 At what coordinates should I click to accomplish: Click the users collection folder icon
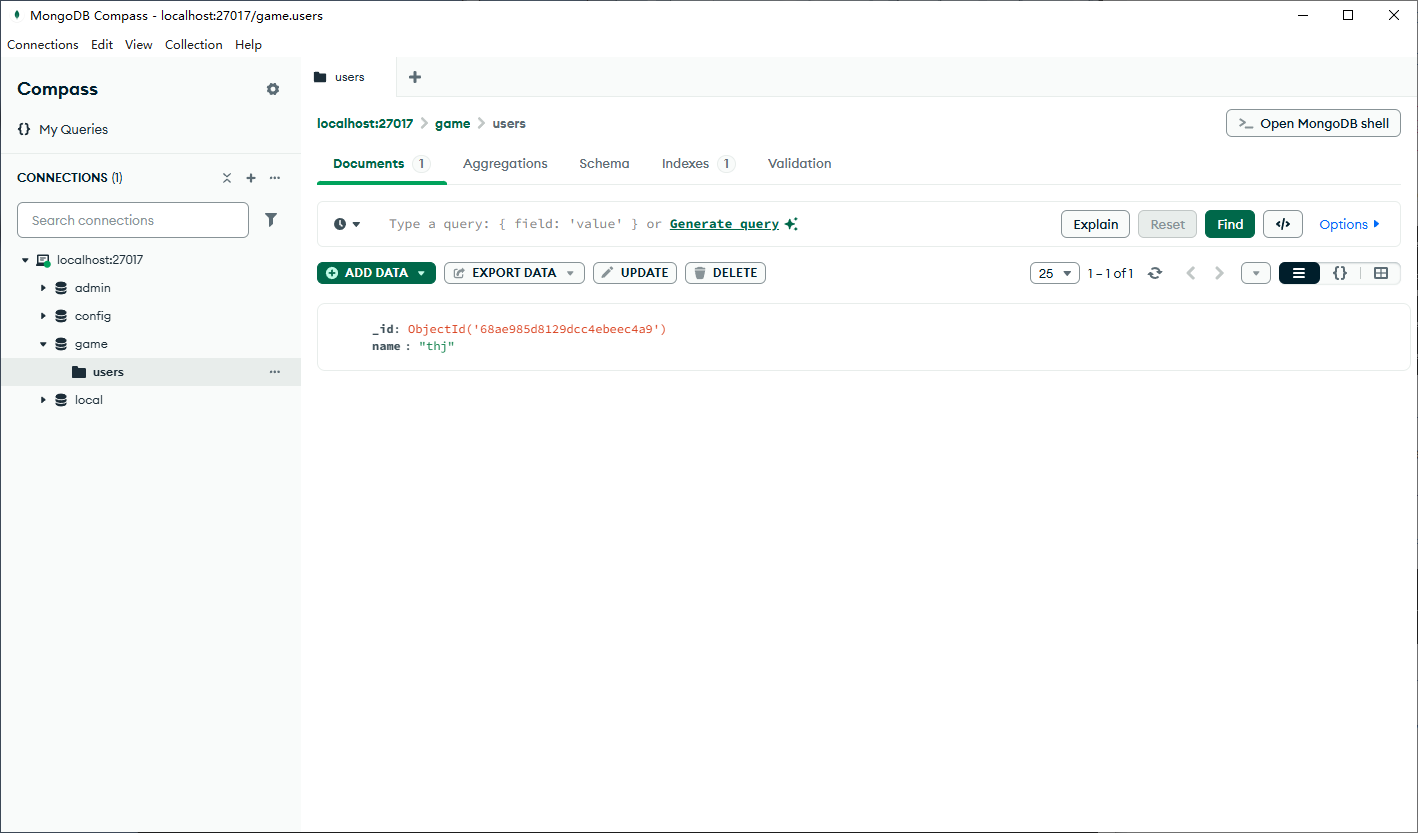point(79,372)
